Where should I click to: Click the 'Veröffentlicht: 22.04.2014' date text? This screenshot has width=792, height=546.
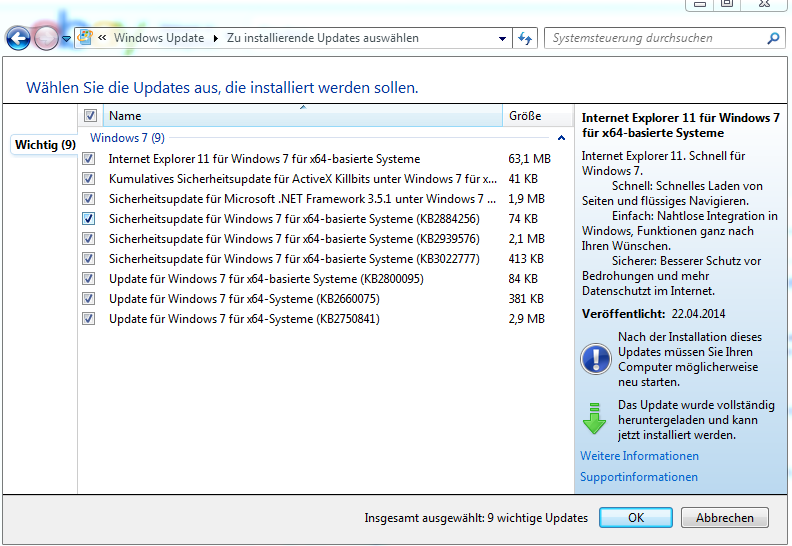654,314
